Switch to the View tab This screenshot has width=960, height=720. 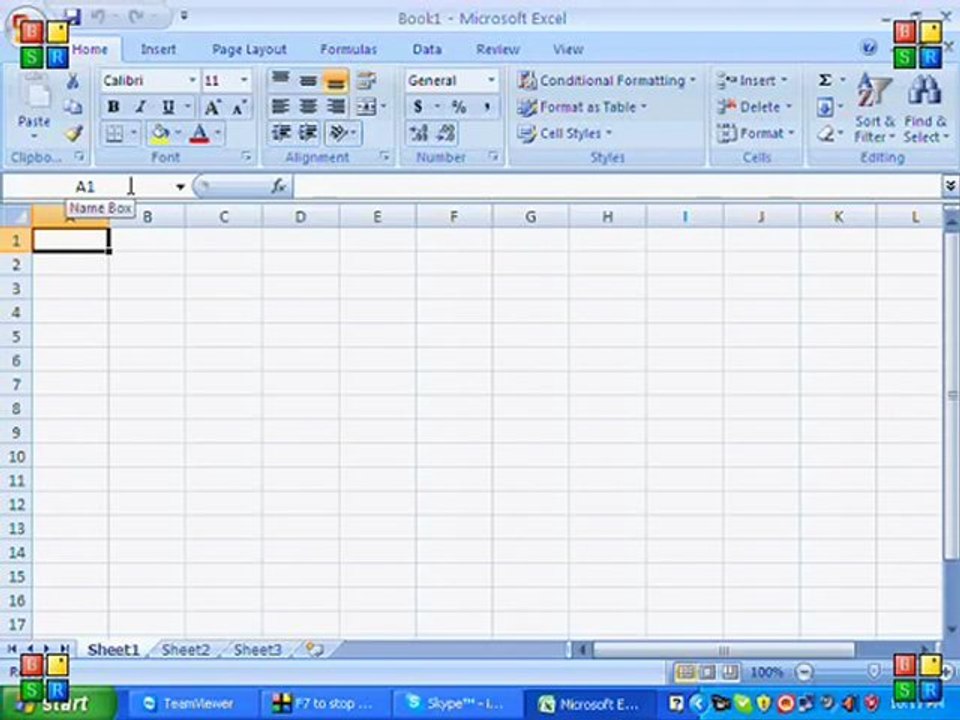(568, 50)
